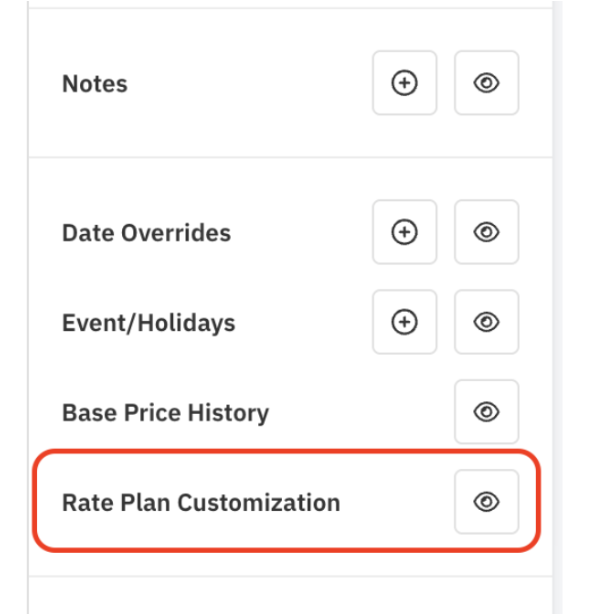
Task: View Date Overrides with eye icon
Action: point(486,233)
